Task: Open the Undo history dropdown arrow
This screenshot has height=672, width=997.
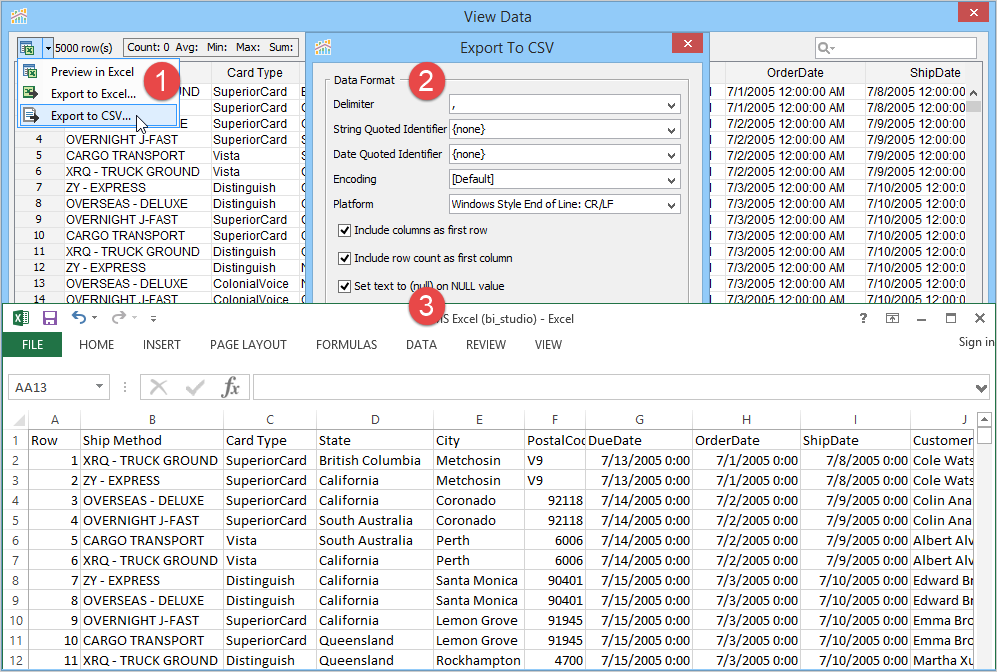Action: click(95, 318)
